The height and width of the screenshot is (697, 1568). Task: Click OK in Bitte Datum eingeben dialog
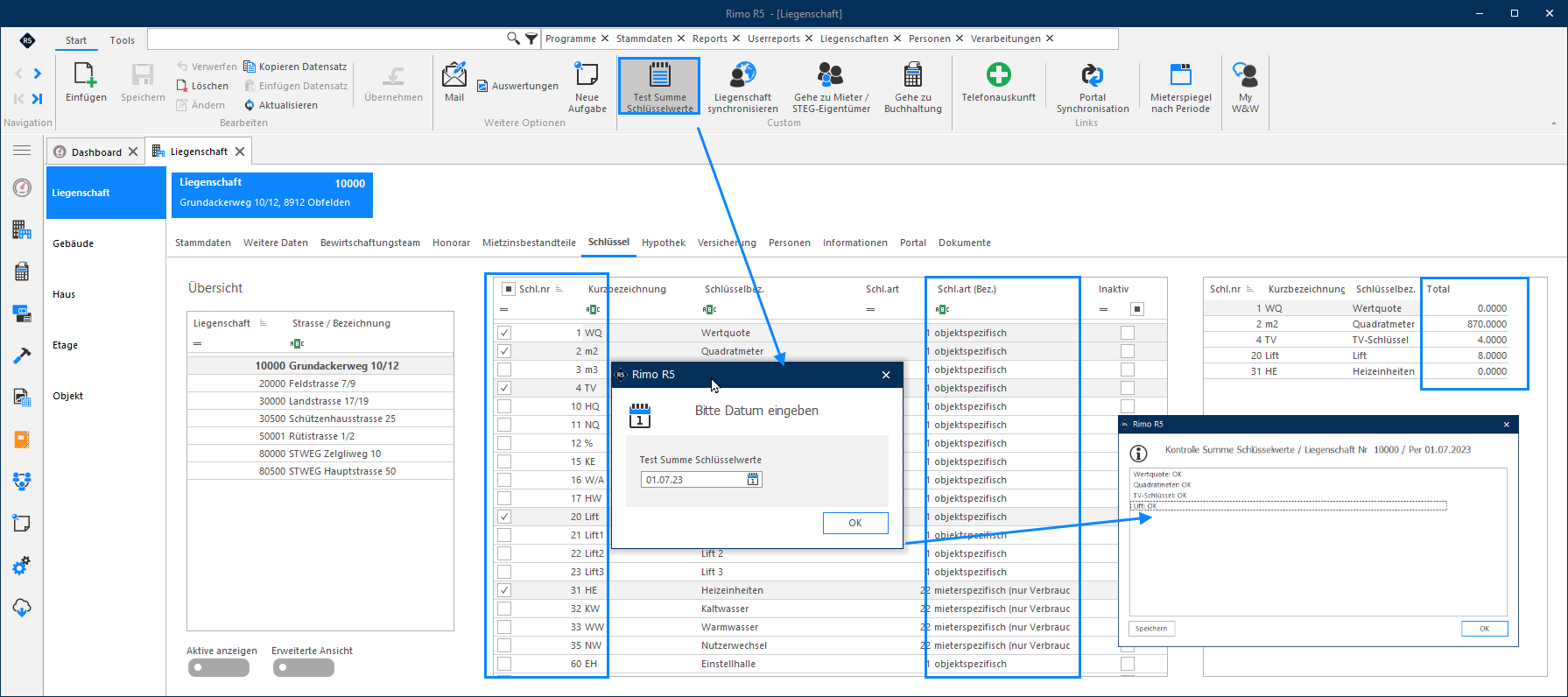(855, 523)
